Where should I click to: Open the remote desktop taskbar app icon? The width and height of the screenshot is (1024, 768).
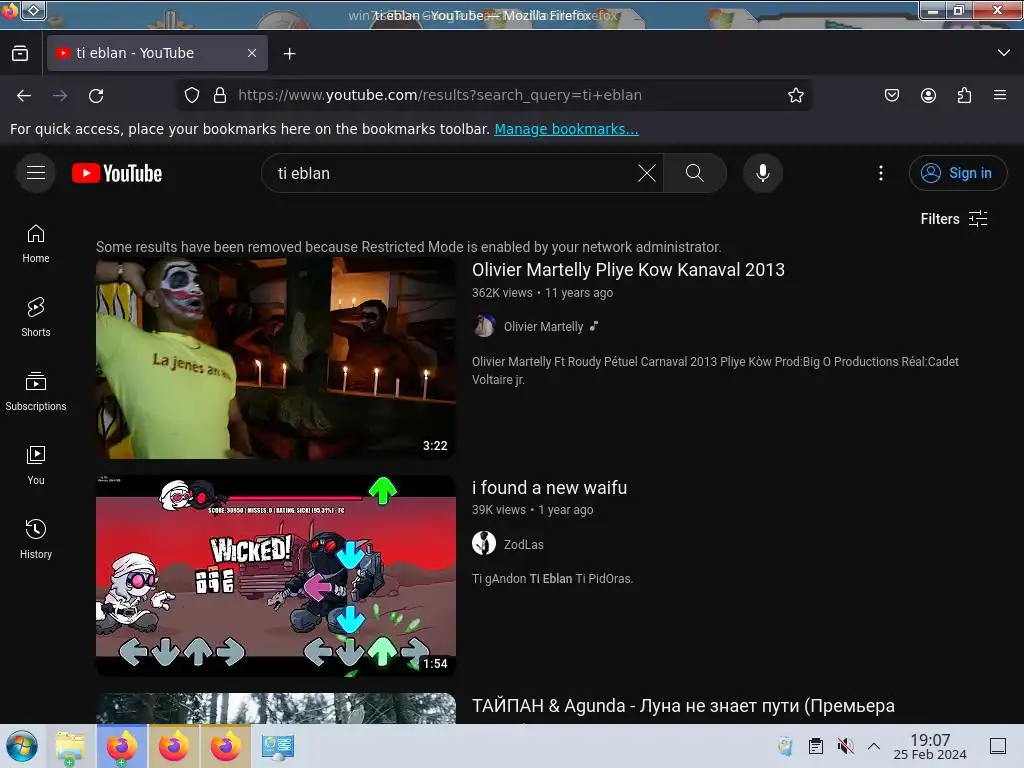(x=278, y=746)
